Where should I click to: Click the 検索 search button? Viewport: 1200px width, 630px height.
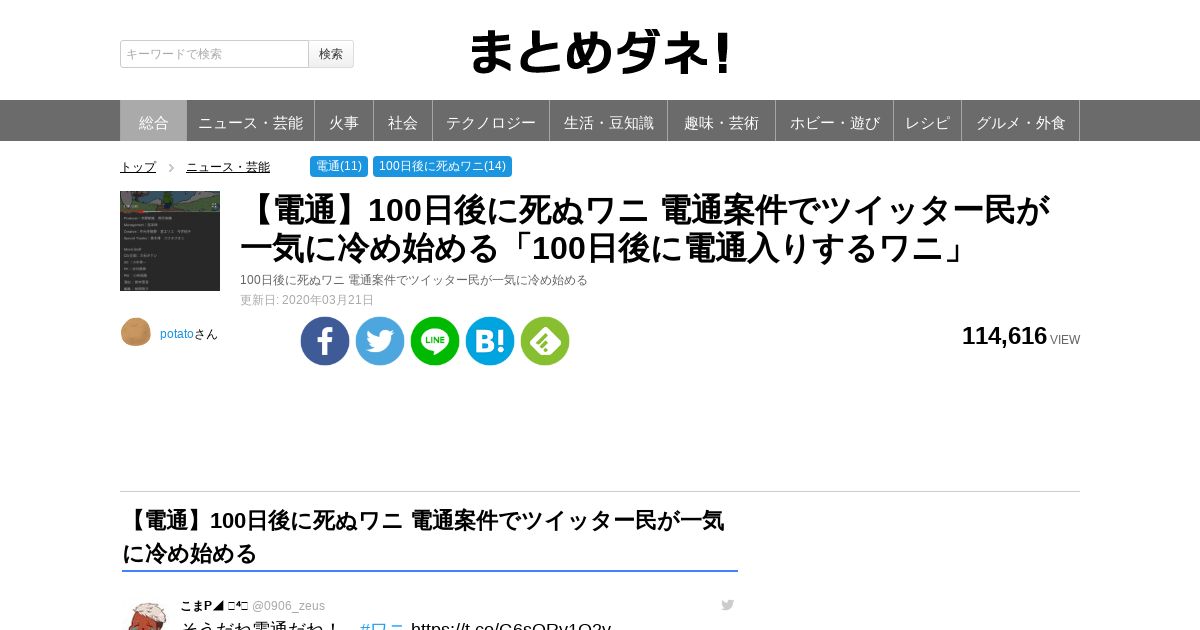(331, 54)
